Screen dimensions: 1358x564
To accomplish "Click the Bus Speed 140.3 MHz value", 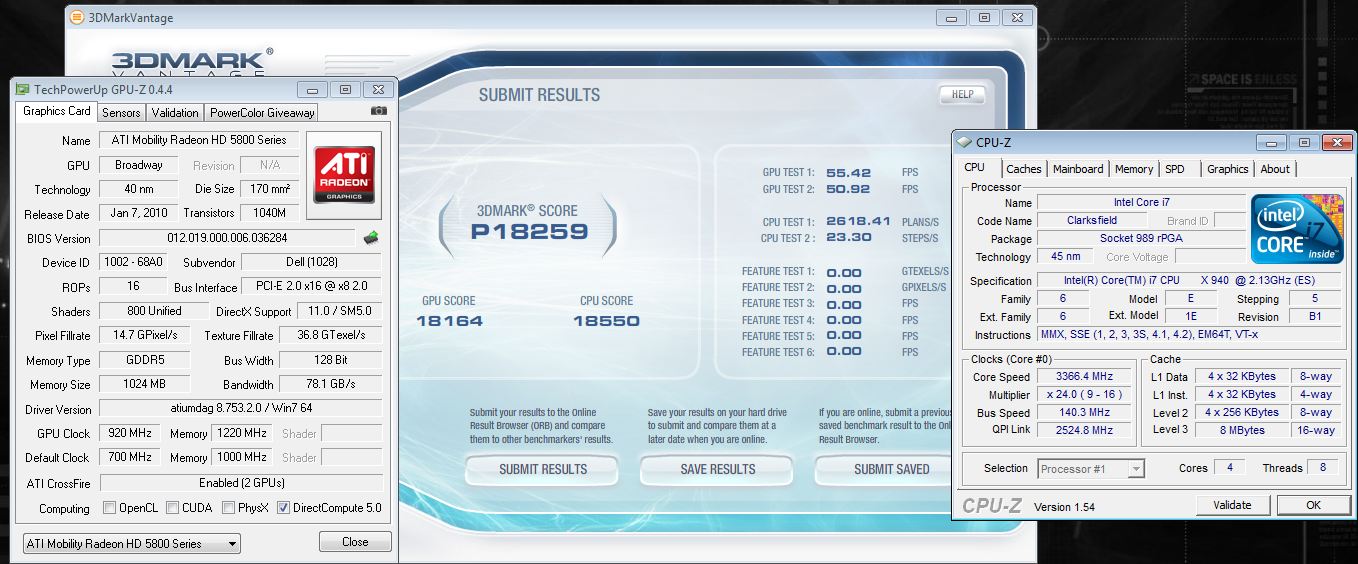I will (1084, 413).
